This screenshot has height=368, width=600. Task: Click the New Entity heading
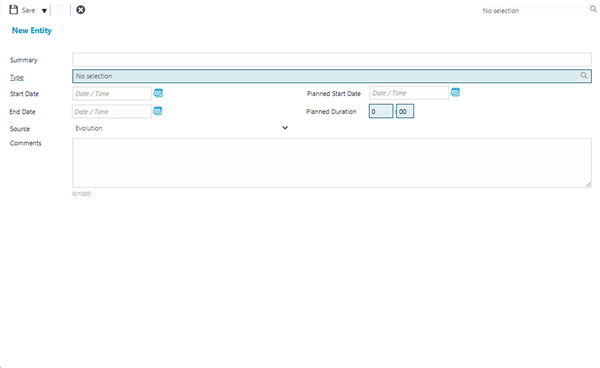(32, 31)
